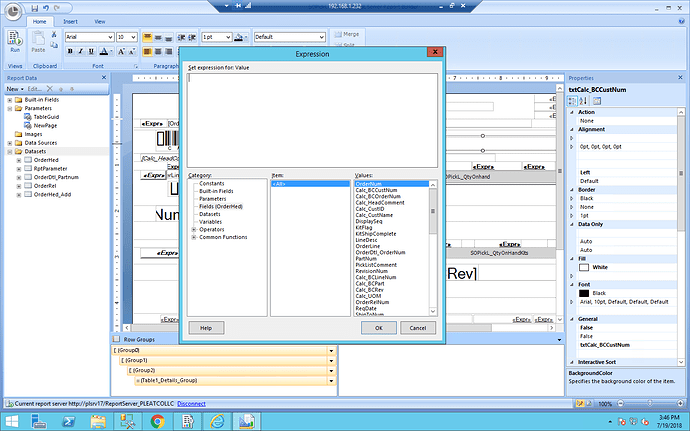Image resolution: width=690 pixels, height=431 pixels.
Task: Click OK in the Expression dialog
Action: tap(378, 328)
